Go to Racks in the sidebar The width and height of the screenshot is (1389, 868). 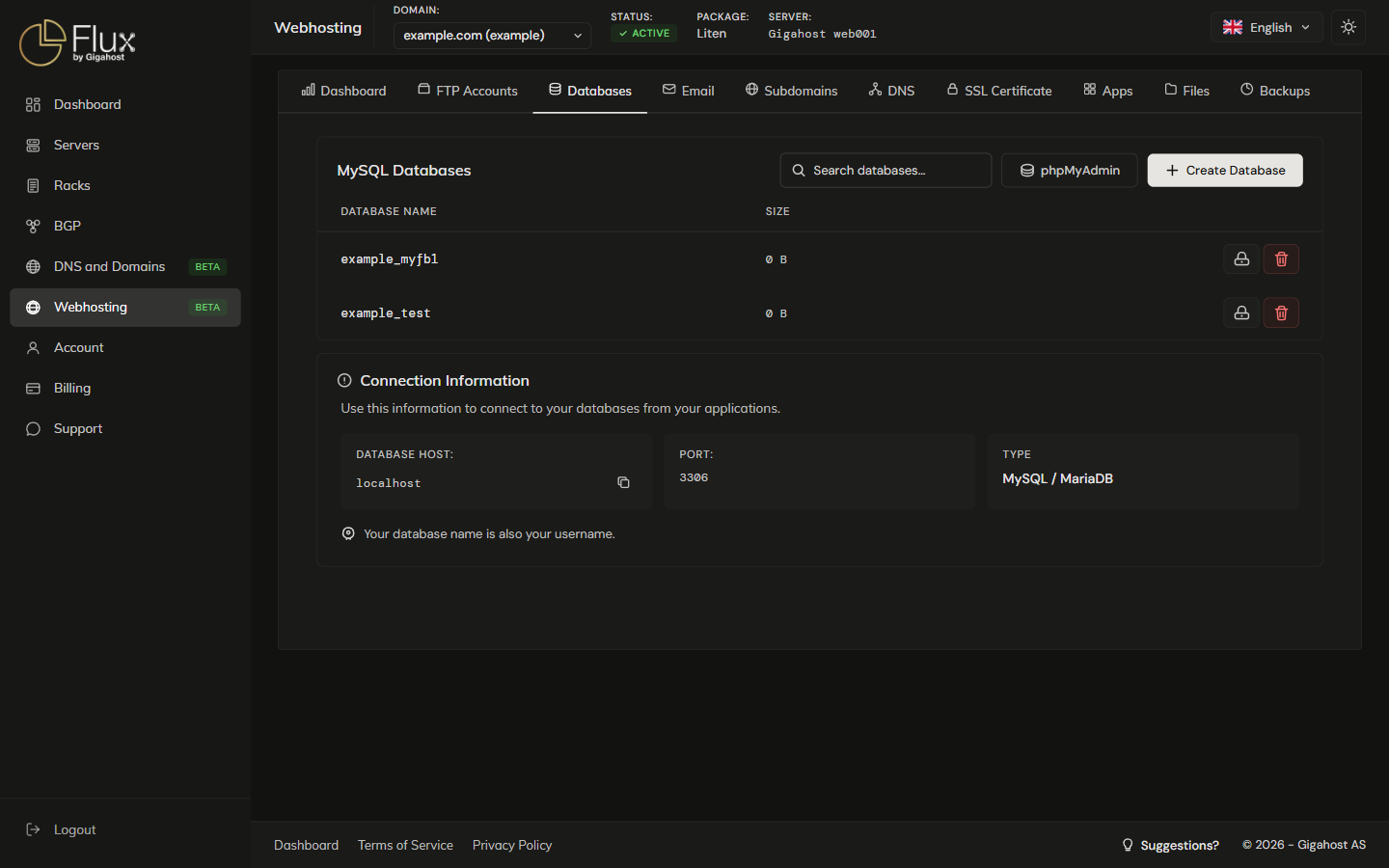coord(125,186)
